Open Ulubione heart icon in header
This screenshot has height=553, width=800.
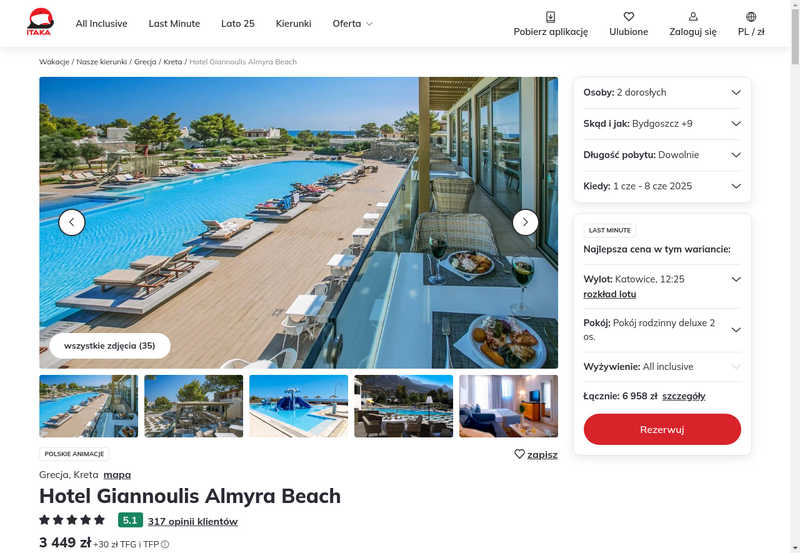(629, 17)
